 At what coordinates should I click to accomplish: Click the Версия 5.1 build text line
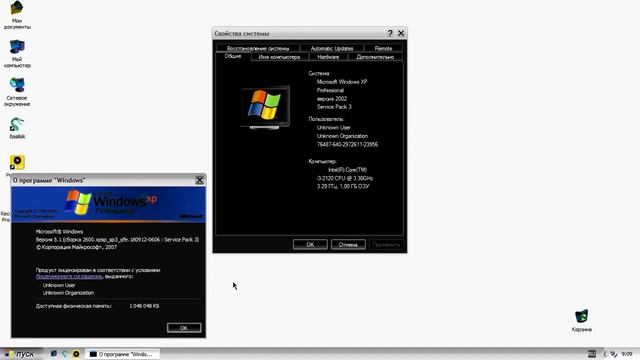[117, 240]
